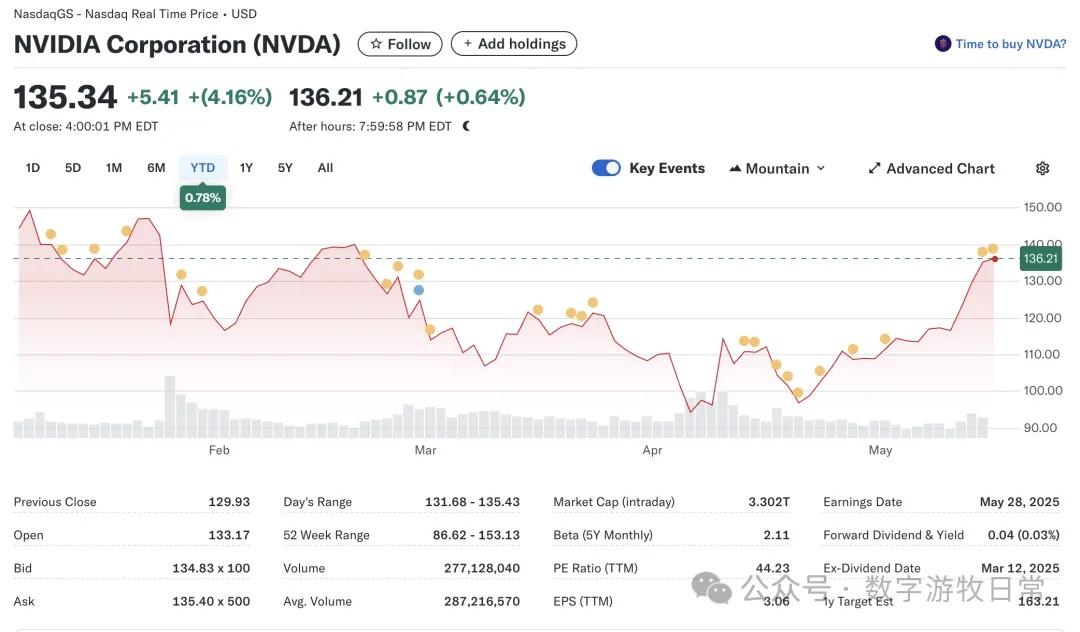Click the Mountain chart type icon
This screenshot has height=632, width=1080.
pyautogui.click(x=736, y=168)
